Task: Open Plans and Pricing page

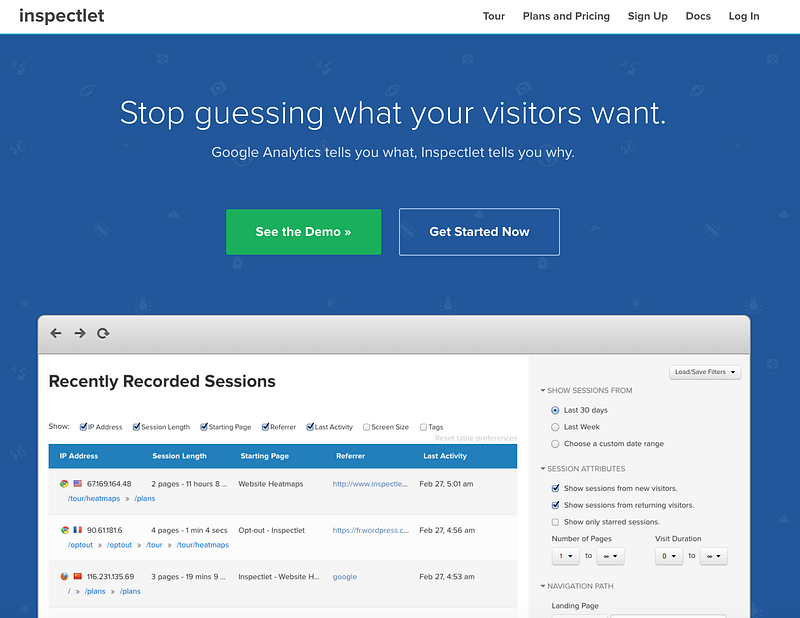Action: [x=566, y=16]
